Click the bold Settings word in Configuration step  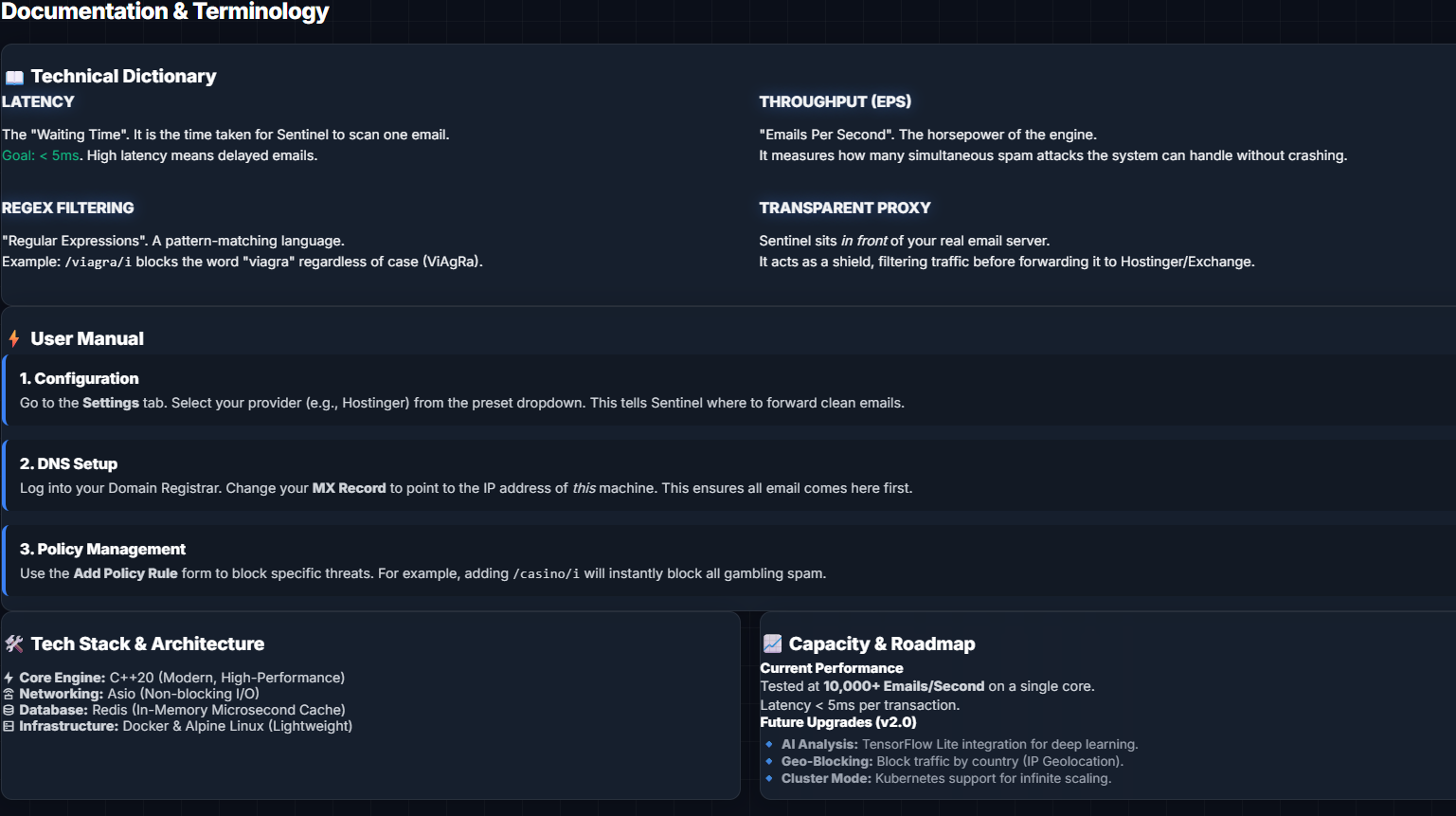[x=111, y=404]
